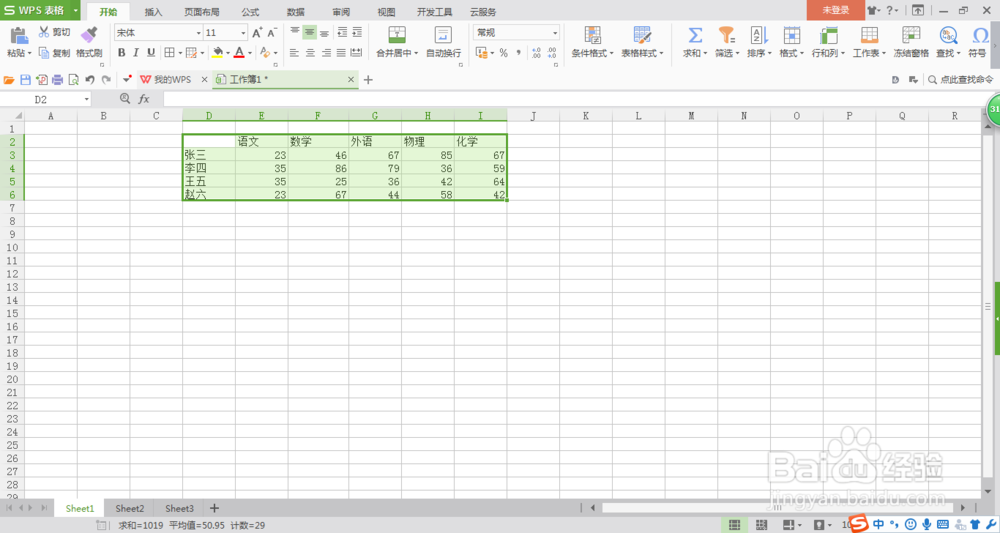1000x533 pixels.
Task: Undo the last action
Action: (x=90, y=80)
